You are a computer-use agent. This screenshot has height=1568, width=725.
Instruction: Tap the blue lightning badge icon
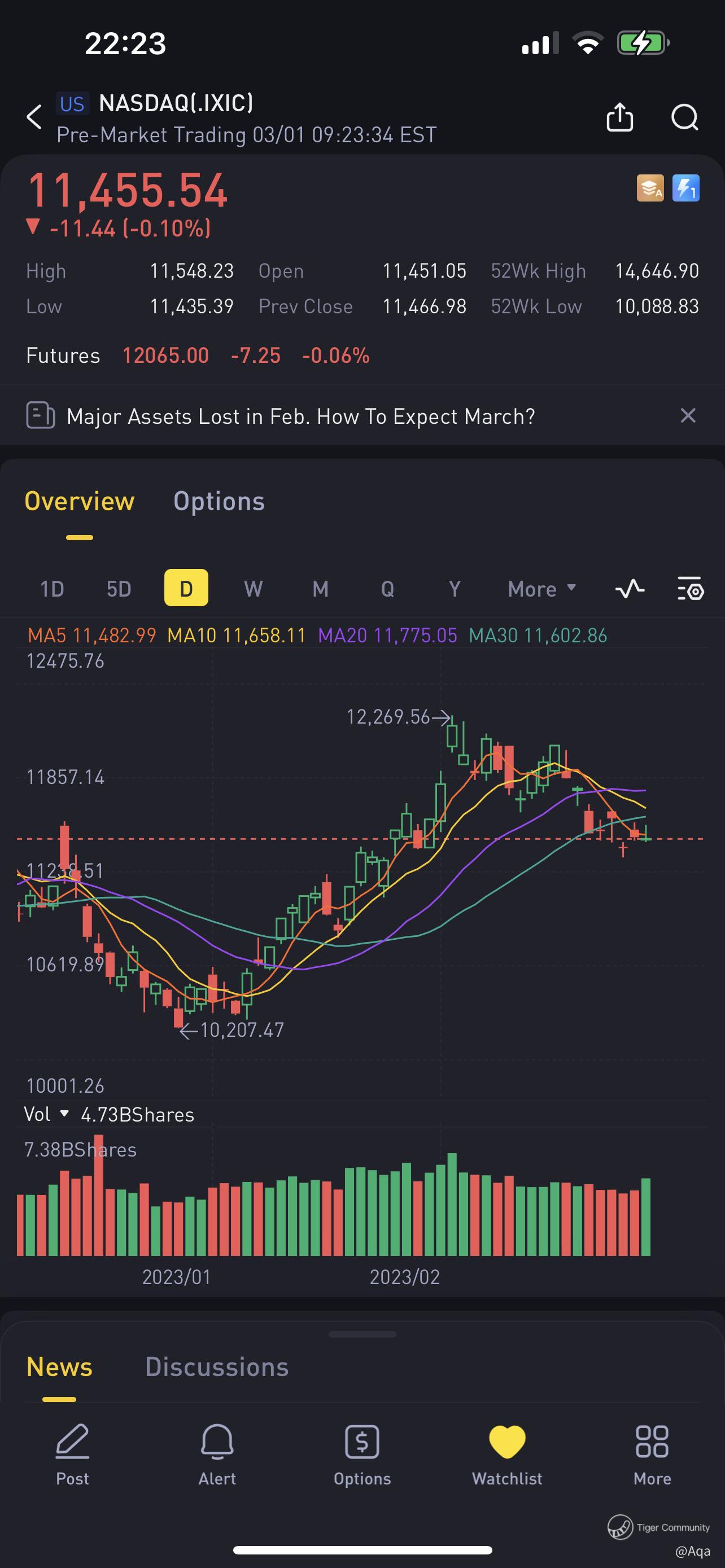685,188
